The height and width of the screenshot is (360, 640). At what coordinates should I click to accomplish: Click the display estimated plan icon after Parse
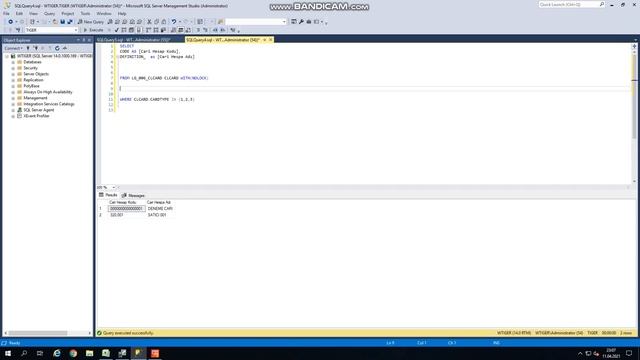click(124, 30)
